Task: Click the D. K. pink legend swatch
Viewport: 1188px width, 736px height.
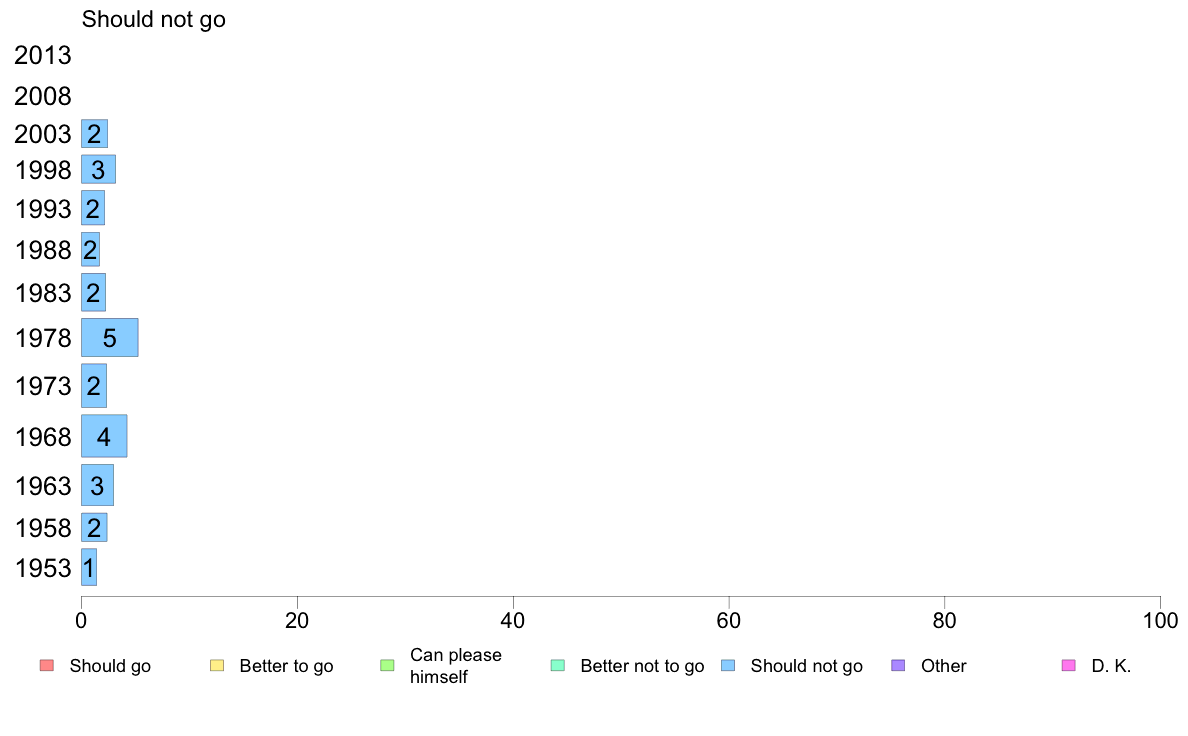Action: point(1068,666)
